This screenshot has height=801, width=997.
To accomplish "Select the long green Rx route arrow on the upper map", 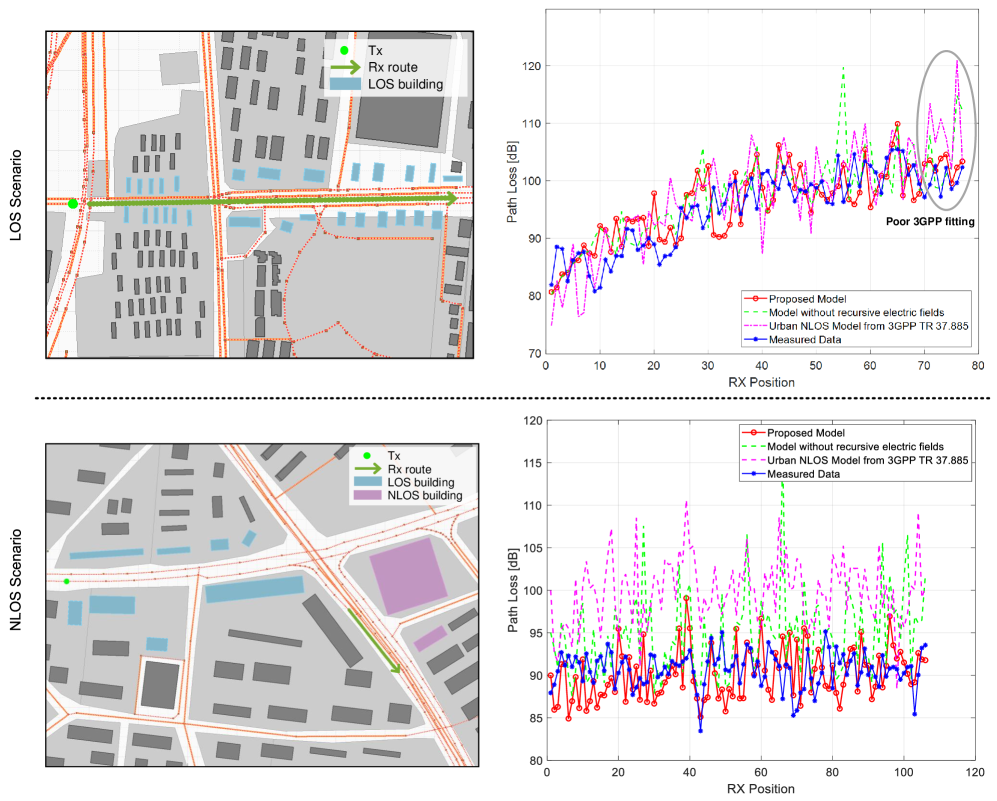I will point(270,200).
